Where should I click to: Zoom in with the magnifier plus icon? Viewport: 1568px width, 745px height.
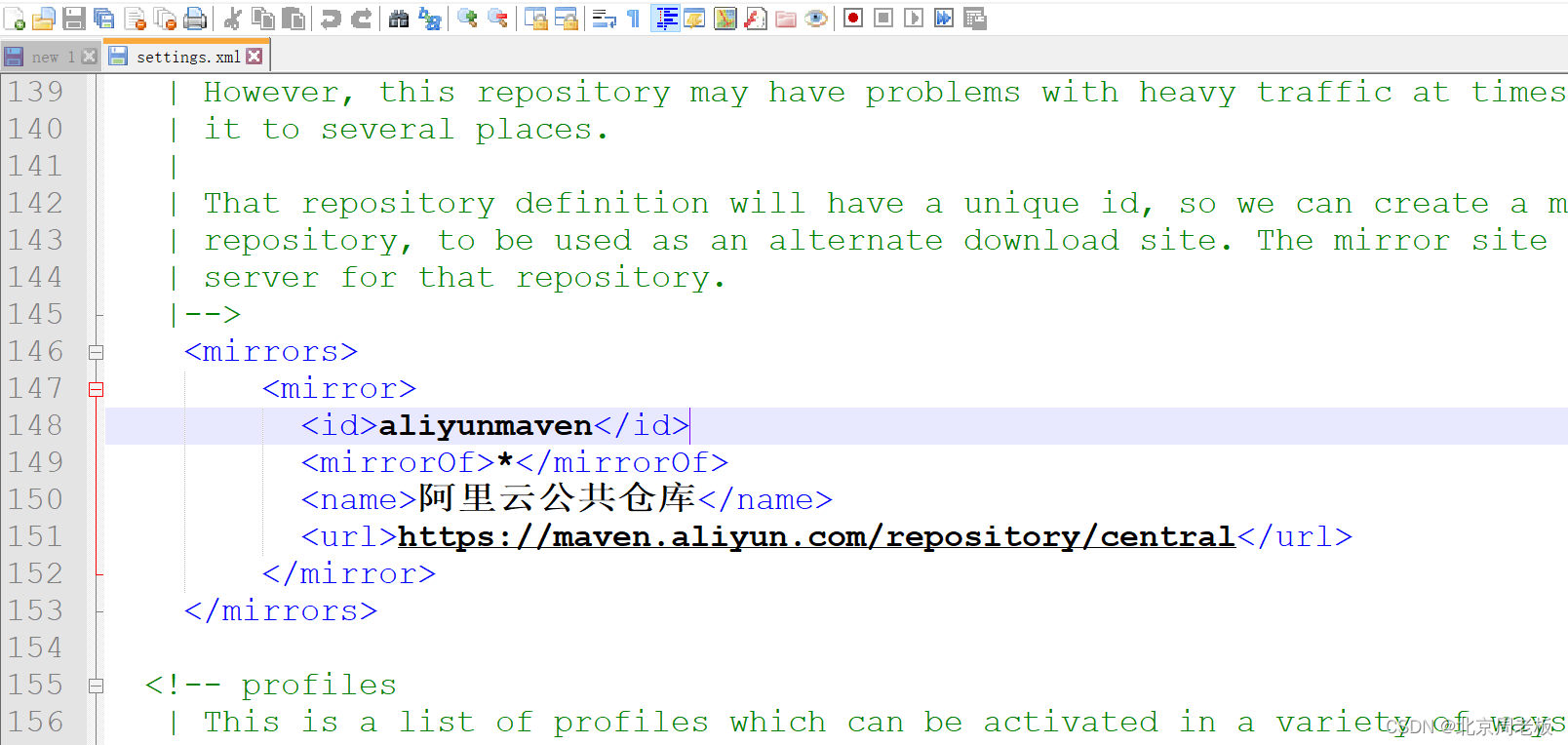[467, 19]
